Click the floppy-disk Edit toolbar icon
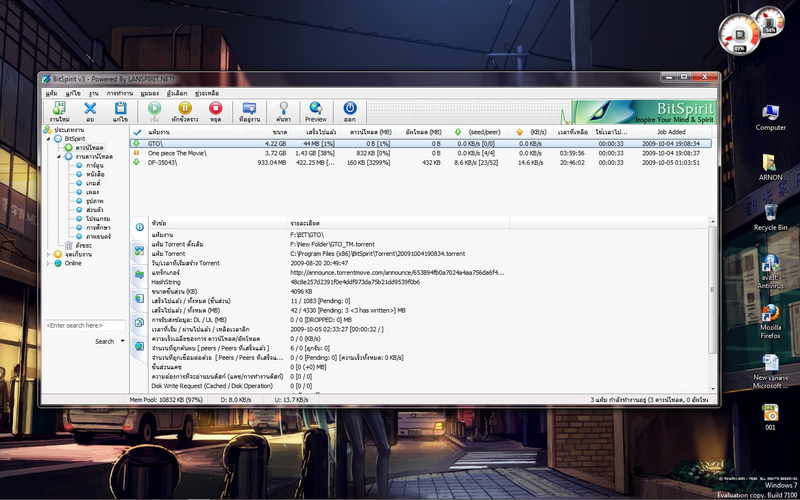This screenshot has height=500, width=800. tap(120, 111)
